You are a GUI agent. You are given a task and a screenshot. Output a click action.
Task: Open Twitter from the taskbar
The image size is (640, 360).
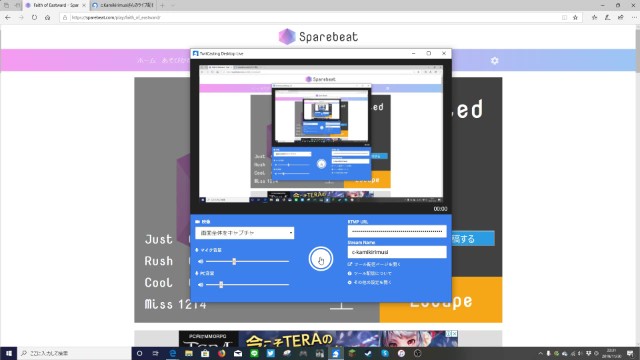(x=271, y=353)
